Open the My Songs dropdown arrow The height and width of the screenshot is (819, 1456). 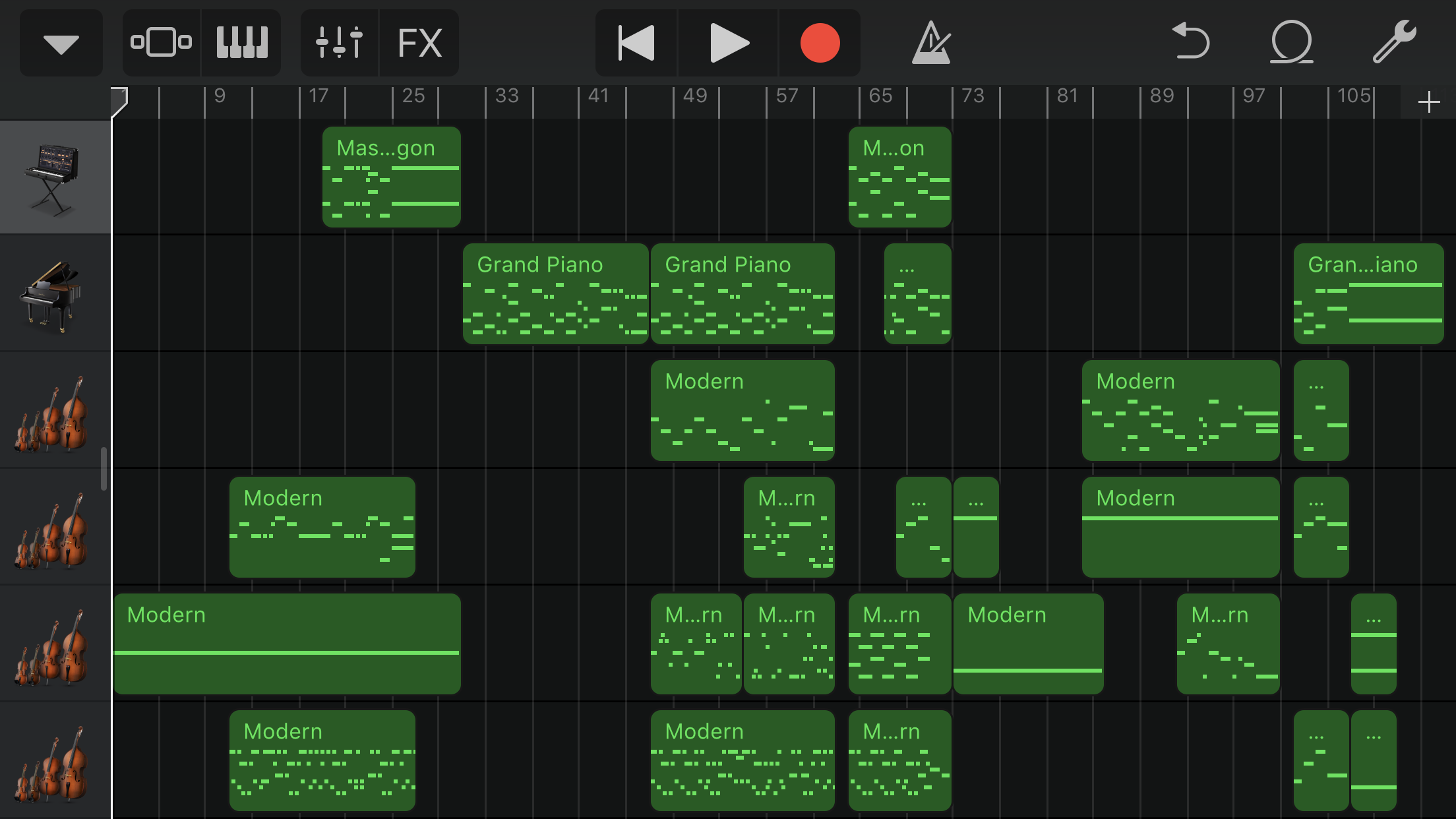[x=61, y=44]
